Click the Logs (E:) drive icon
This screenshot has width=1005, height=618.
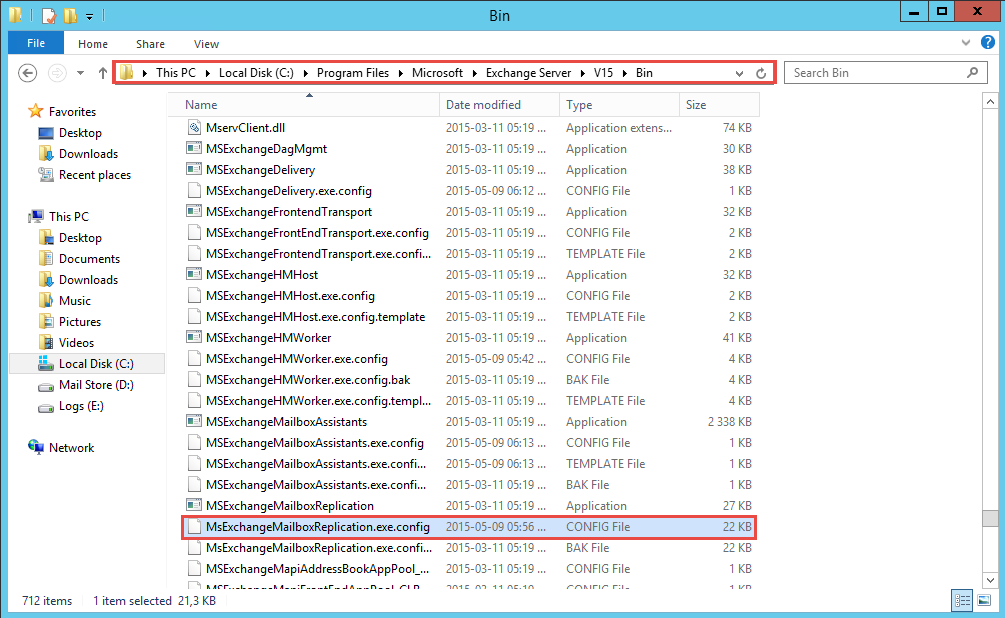tap(46, 407)
